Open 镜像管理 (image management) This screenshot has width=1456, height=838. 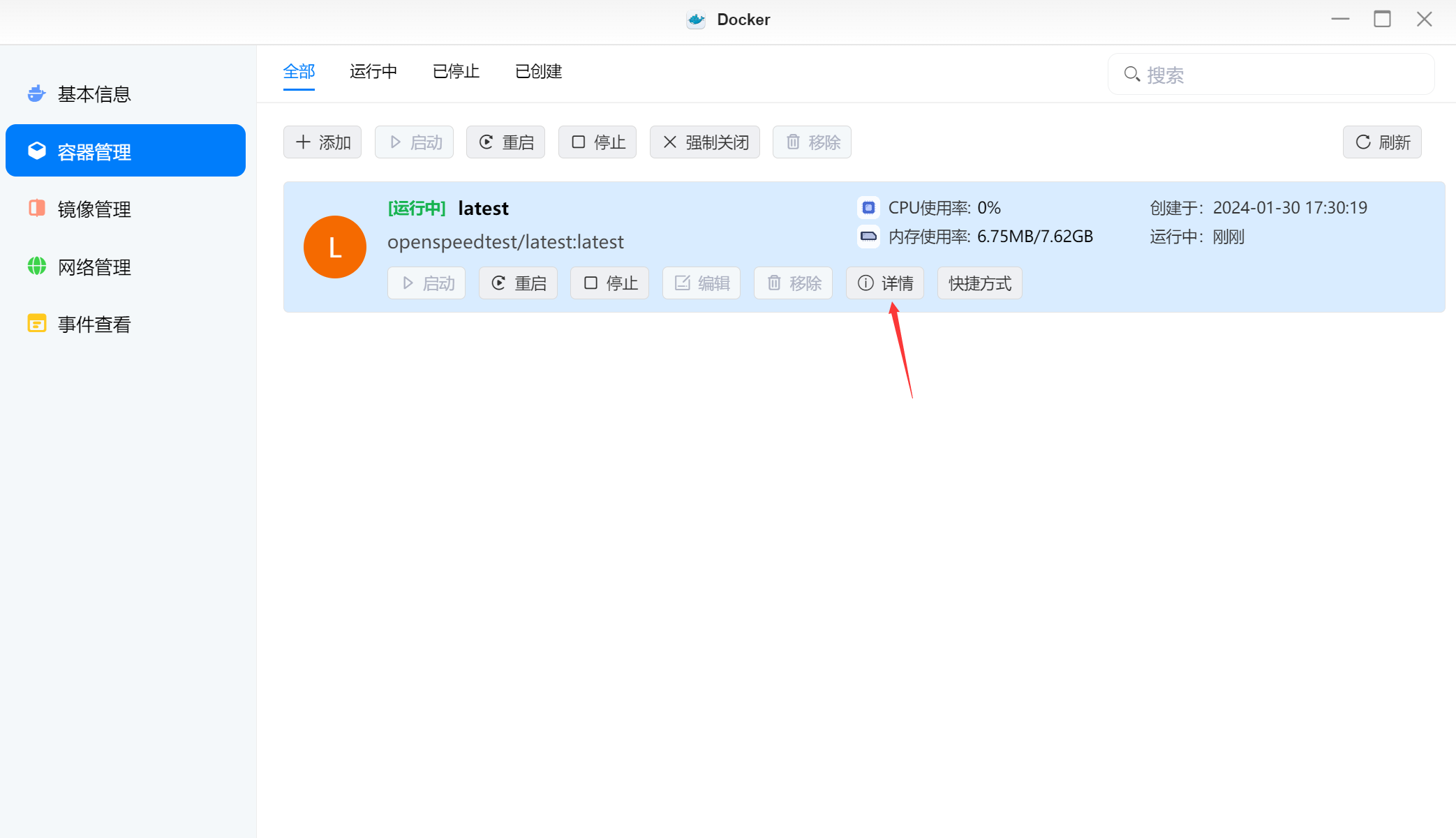pyautogui.click(x=94, y=209)
